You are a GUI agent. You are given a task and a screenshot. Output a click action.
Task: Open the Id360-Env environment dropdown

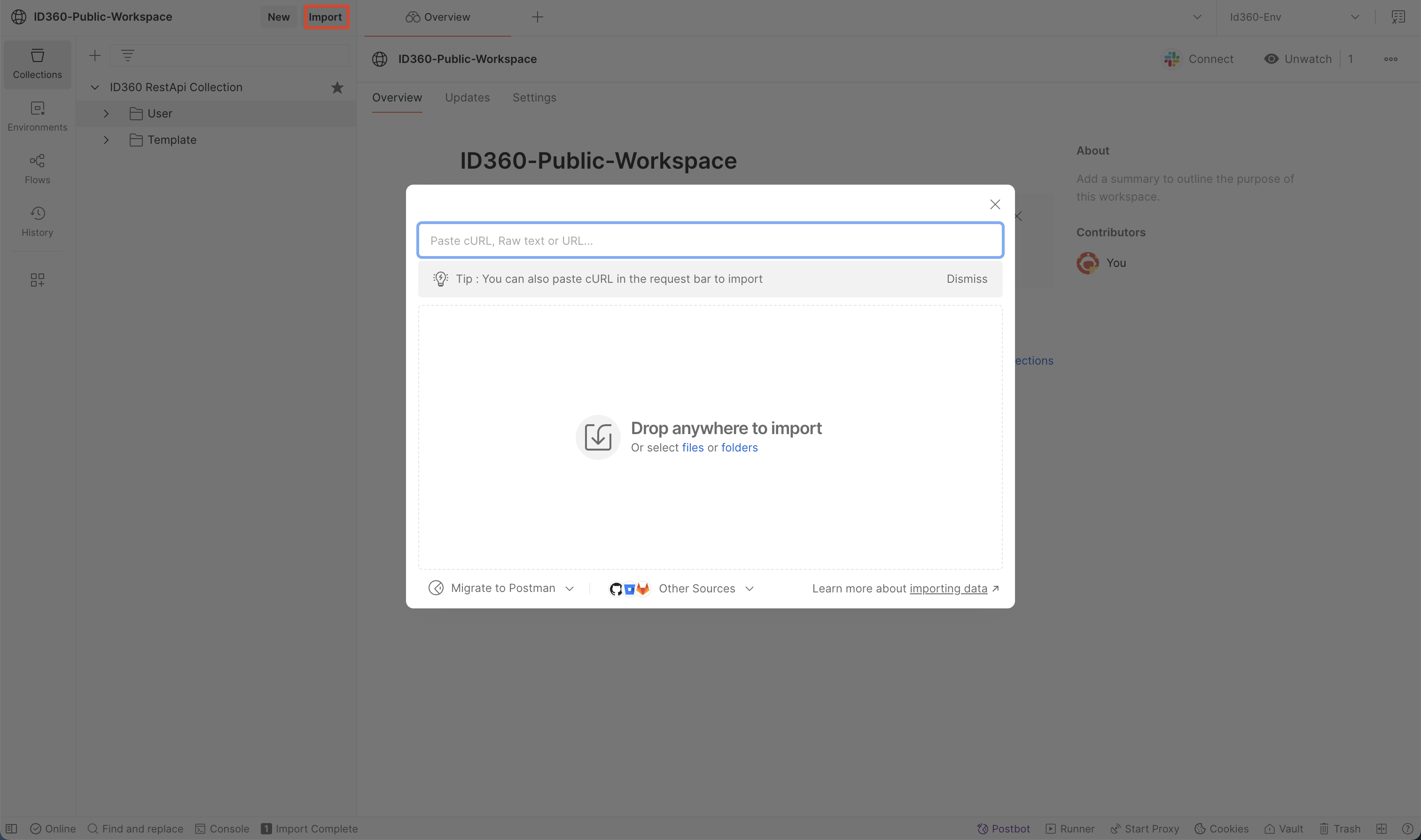[x=1294, y=17]
